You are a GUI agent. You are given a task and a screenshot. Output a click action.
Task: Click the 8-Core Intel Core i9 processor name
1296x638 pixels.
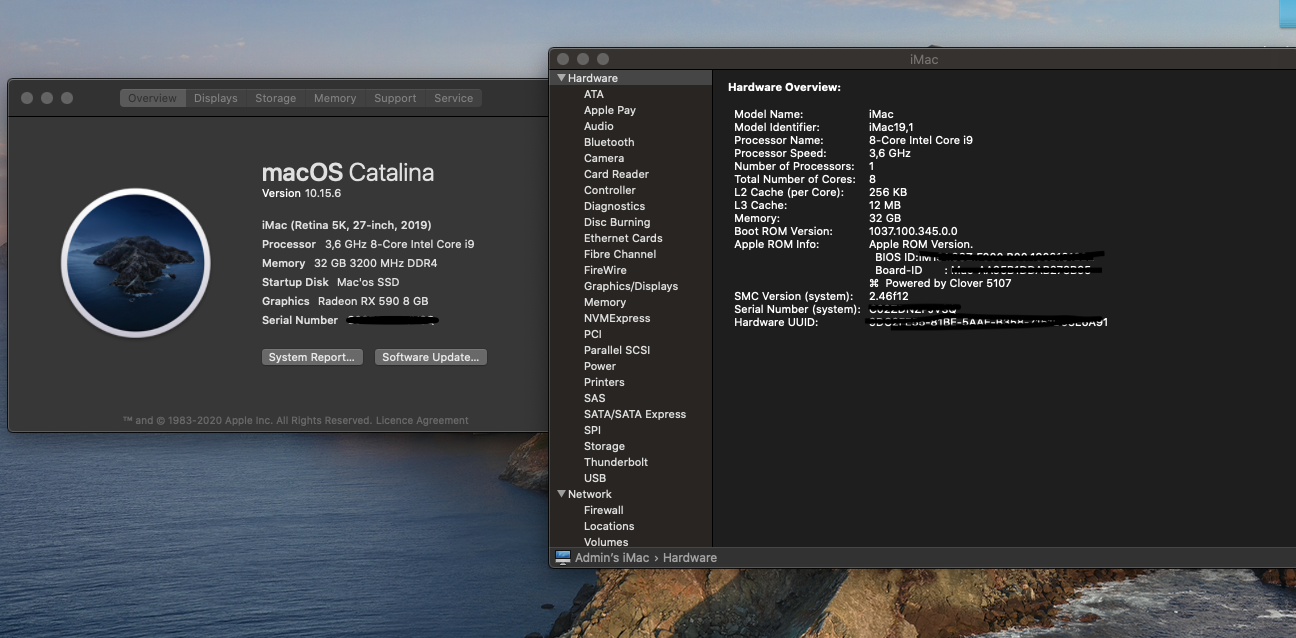(x=921, y=140)
